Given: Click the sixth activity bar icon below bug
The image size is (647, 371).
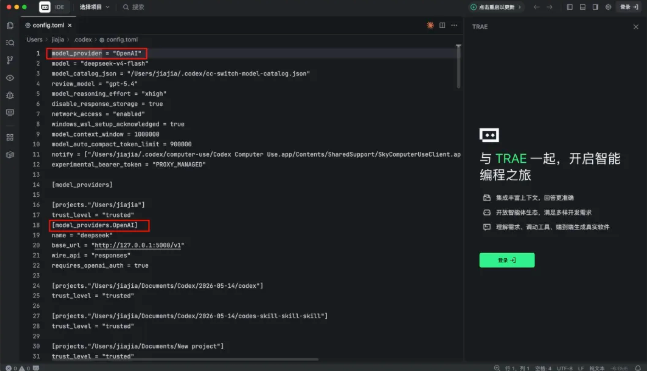Looking at the screenshot, I should [x=10, y=112].
